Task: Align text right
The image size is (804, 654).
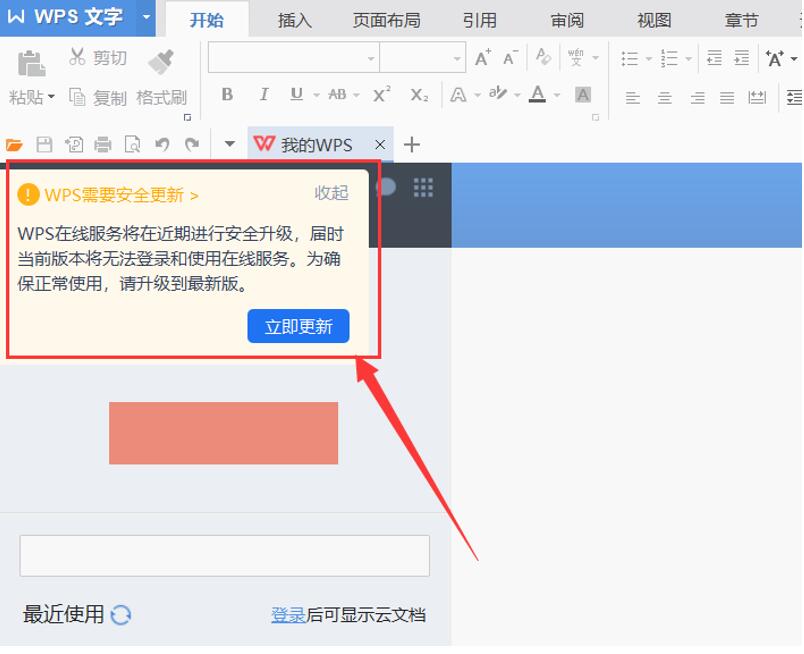Action: 697,97
